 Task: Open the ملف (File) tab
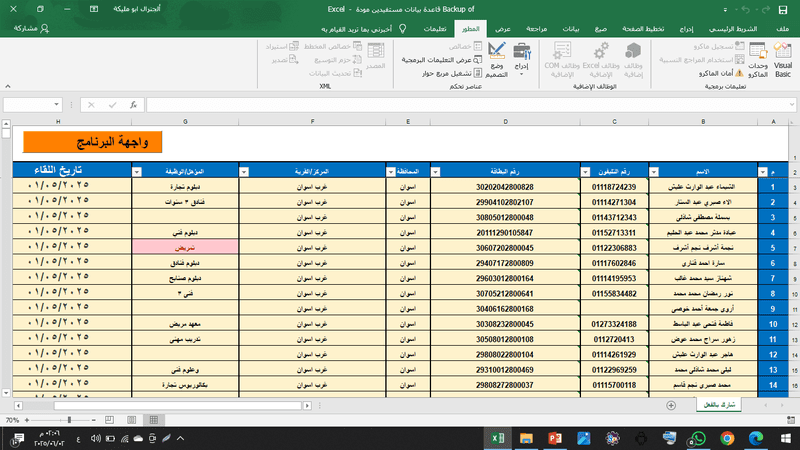(x=782, y=29)
